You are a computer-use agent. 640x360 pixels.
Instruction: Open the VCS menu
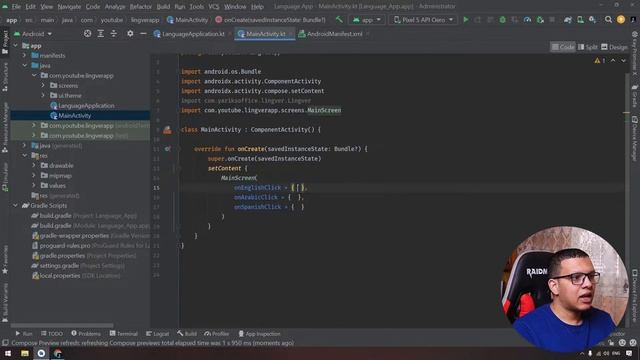click(x=214, y=7)
